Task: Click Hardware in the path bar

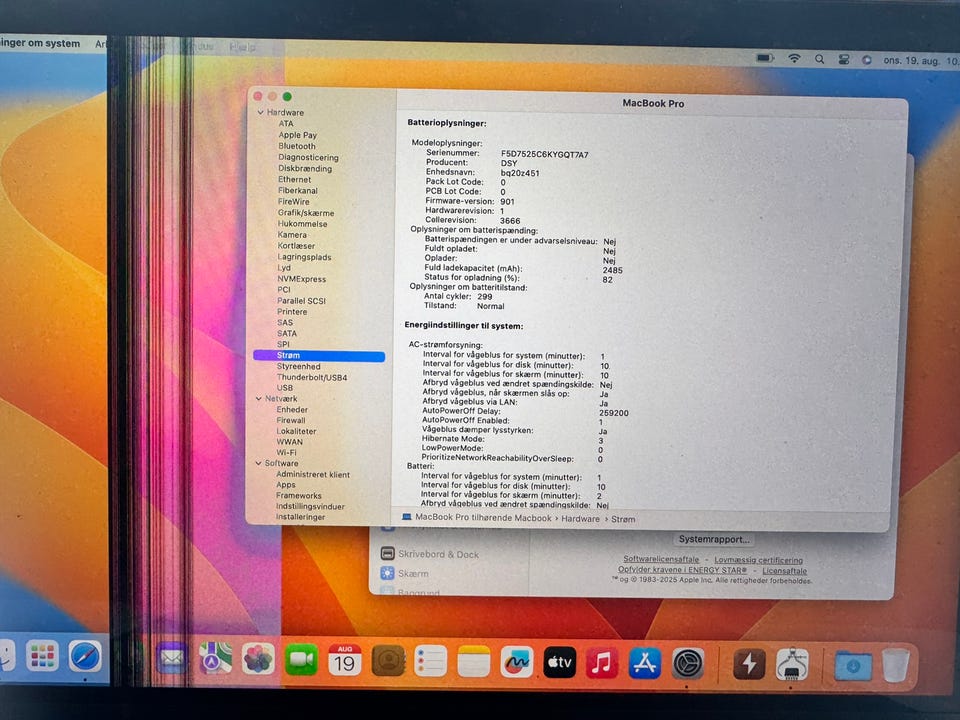Action: coord(580,519)
